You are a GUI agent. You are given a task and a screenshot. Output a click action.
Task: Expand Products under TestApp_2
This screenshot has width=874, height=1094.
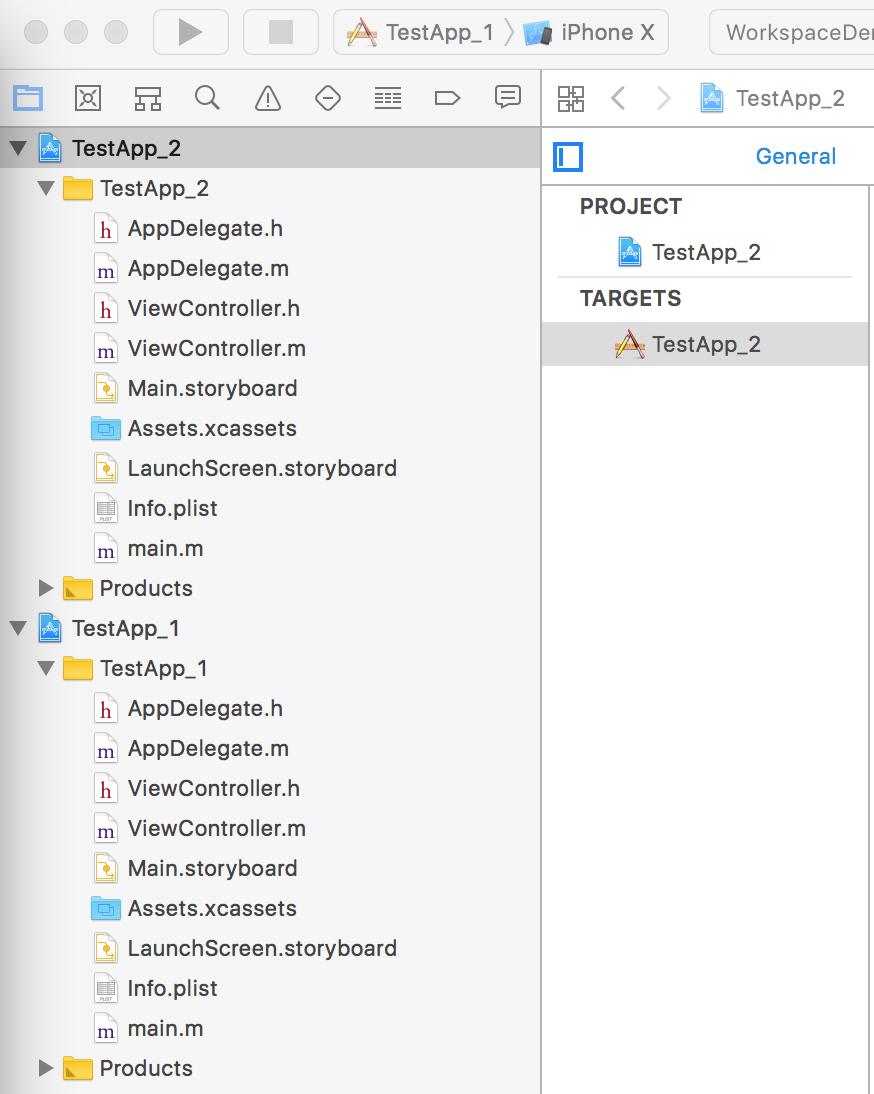coord(46,588)
